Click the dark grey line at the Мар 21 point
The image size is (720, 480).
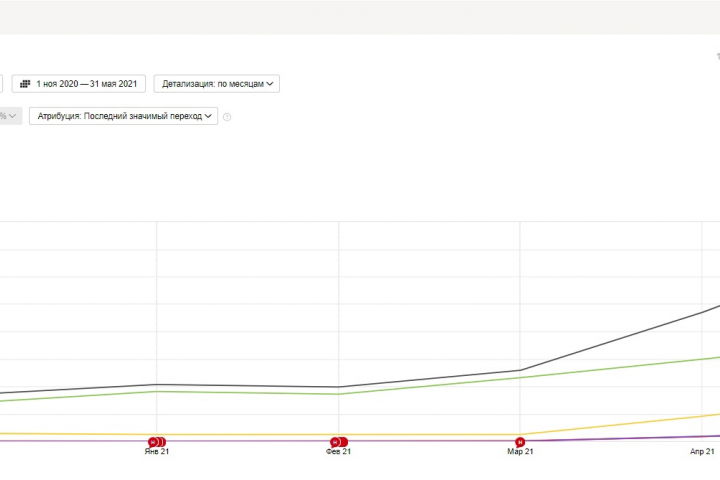point(520,370)
